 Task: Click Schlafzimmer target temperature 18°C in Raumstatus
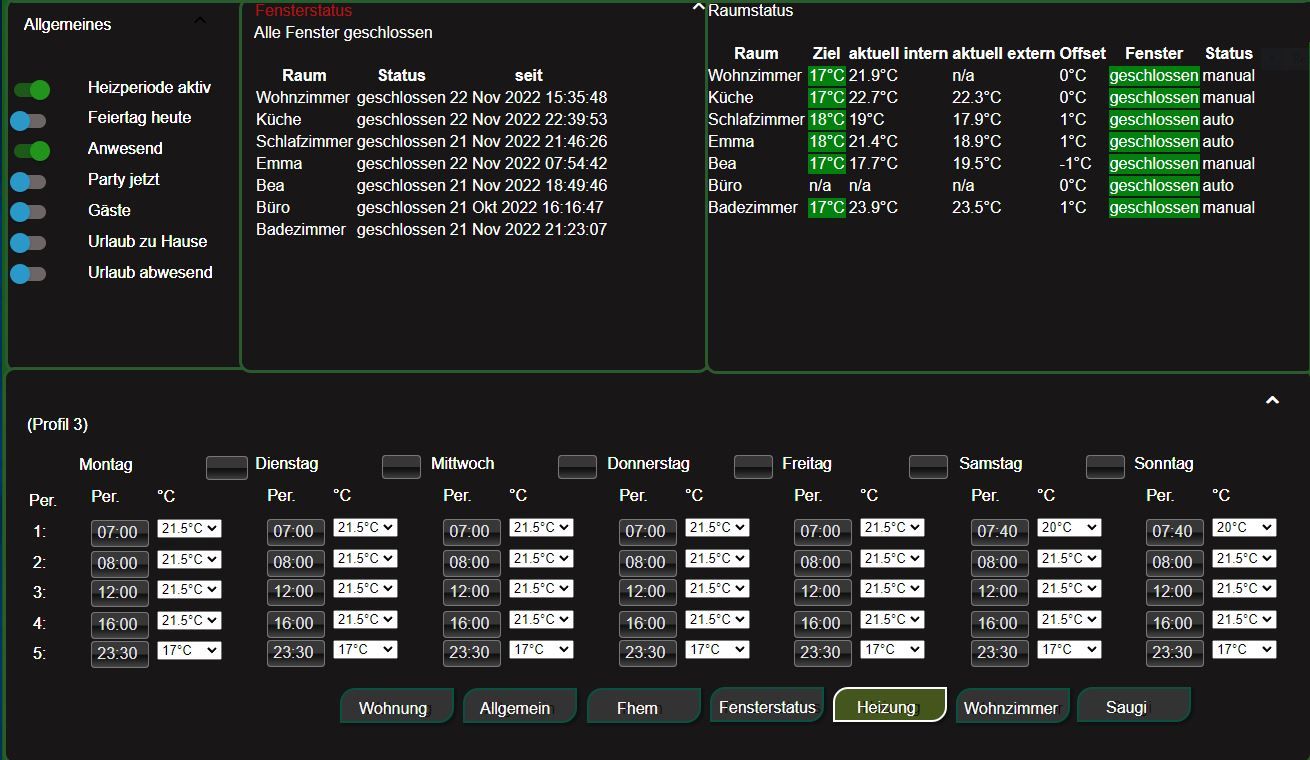coord(827,120)
